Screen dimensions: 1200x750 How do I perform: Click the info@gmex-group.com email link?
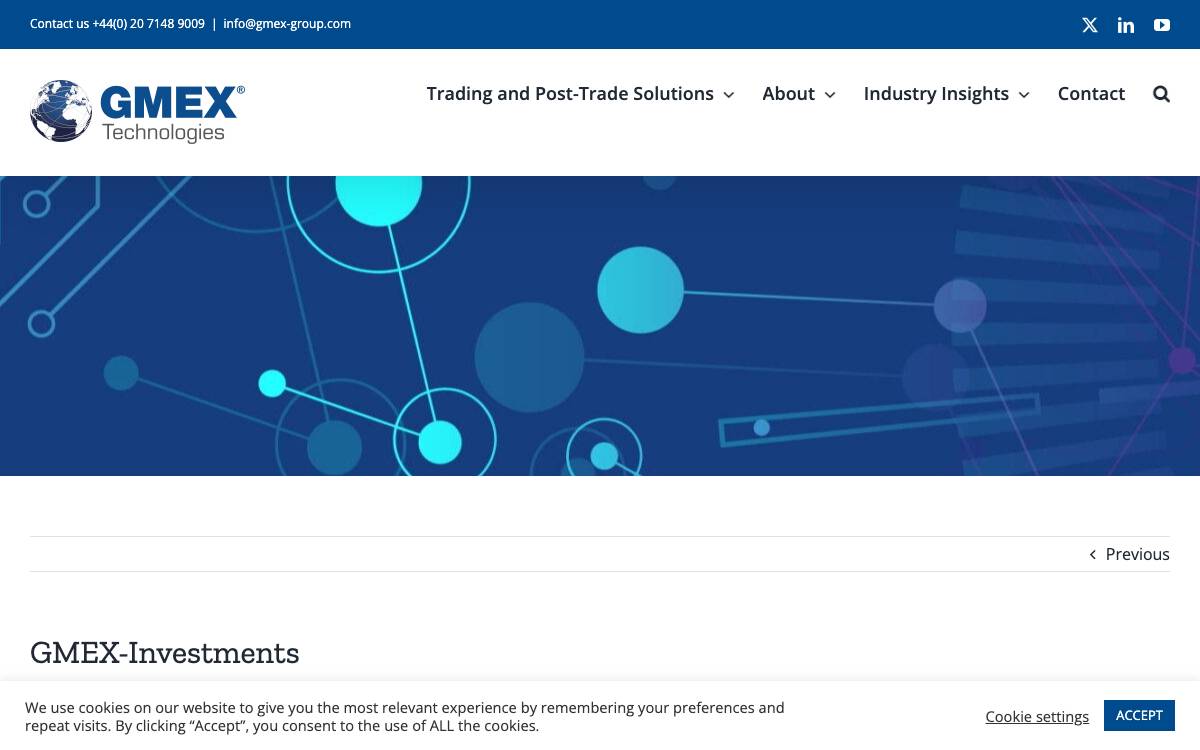(287, 24)
